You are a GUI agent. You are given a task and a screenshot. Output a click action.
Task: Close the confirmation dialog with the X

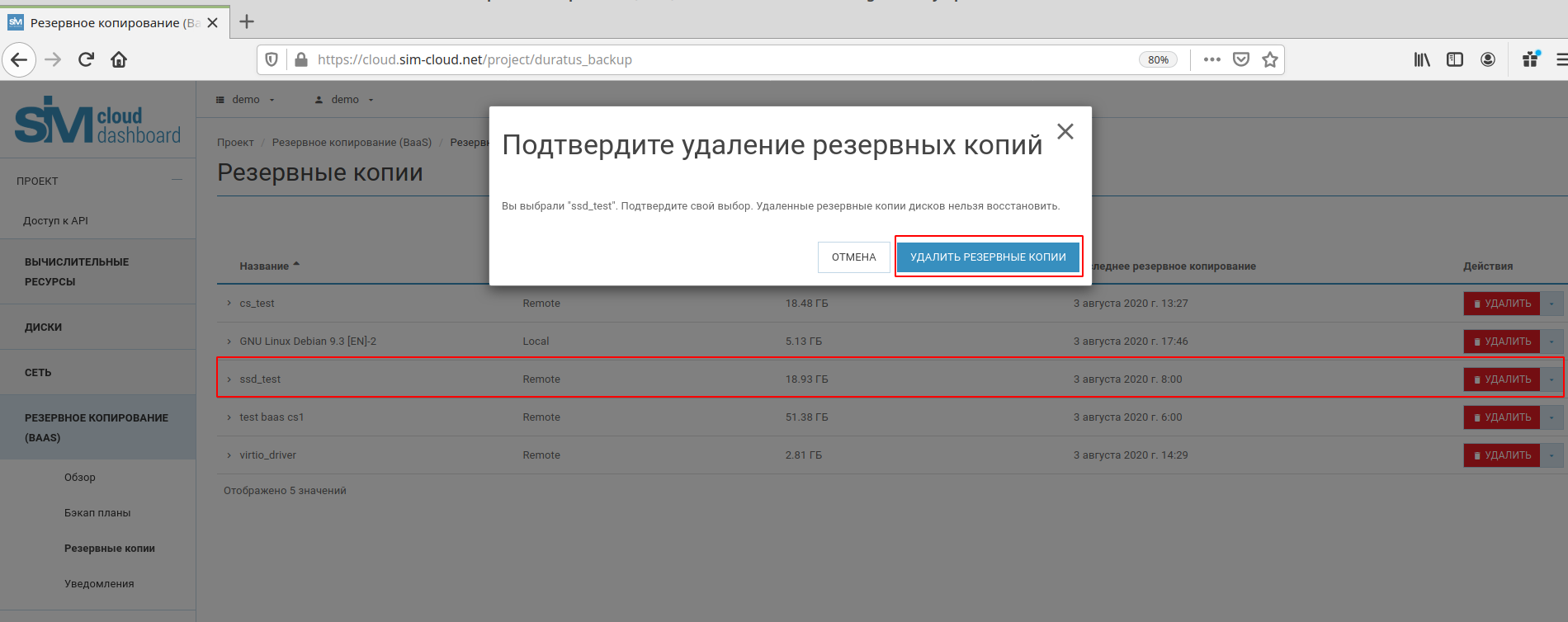1065,131
